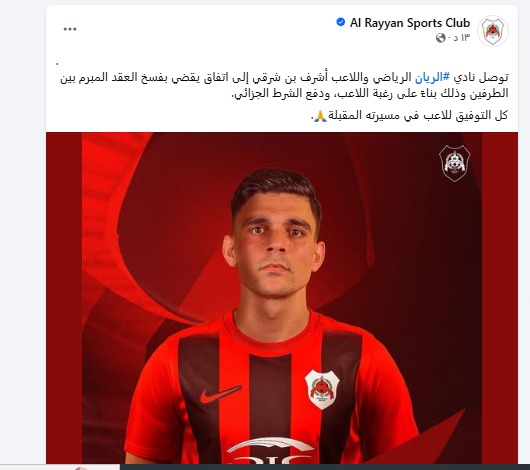Click the player's face in the image
This screenshot has width=530, height=470.
[274, 242]
